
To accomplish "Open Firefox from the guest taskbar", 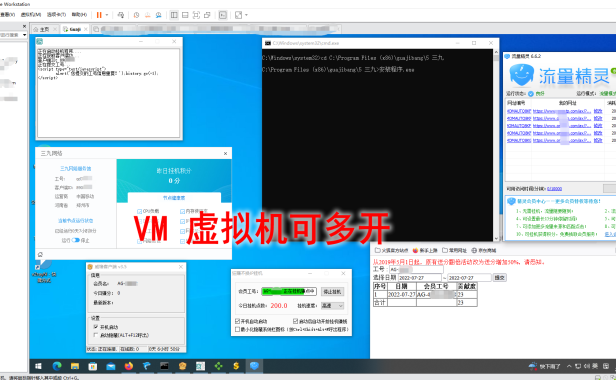I will point(129,366).
